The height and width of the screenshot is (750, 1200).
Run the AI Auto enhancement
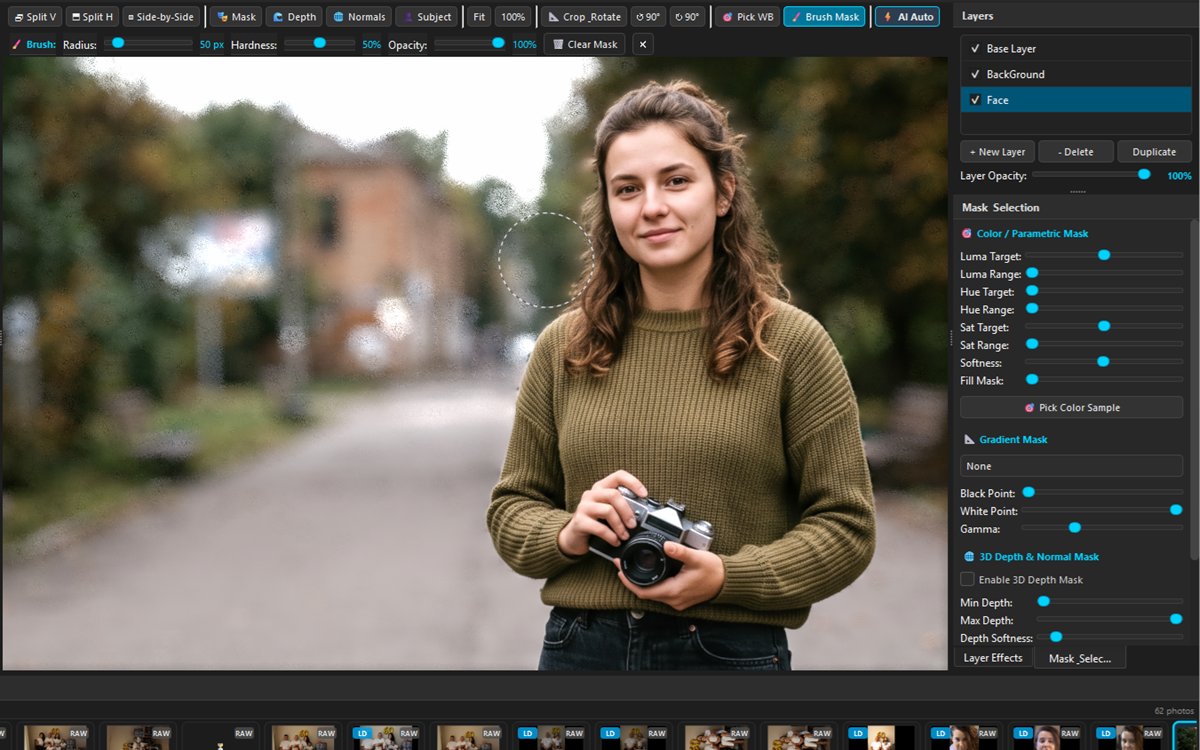(906, 17)
